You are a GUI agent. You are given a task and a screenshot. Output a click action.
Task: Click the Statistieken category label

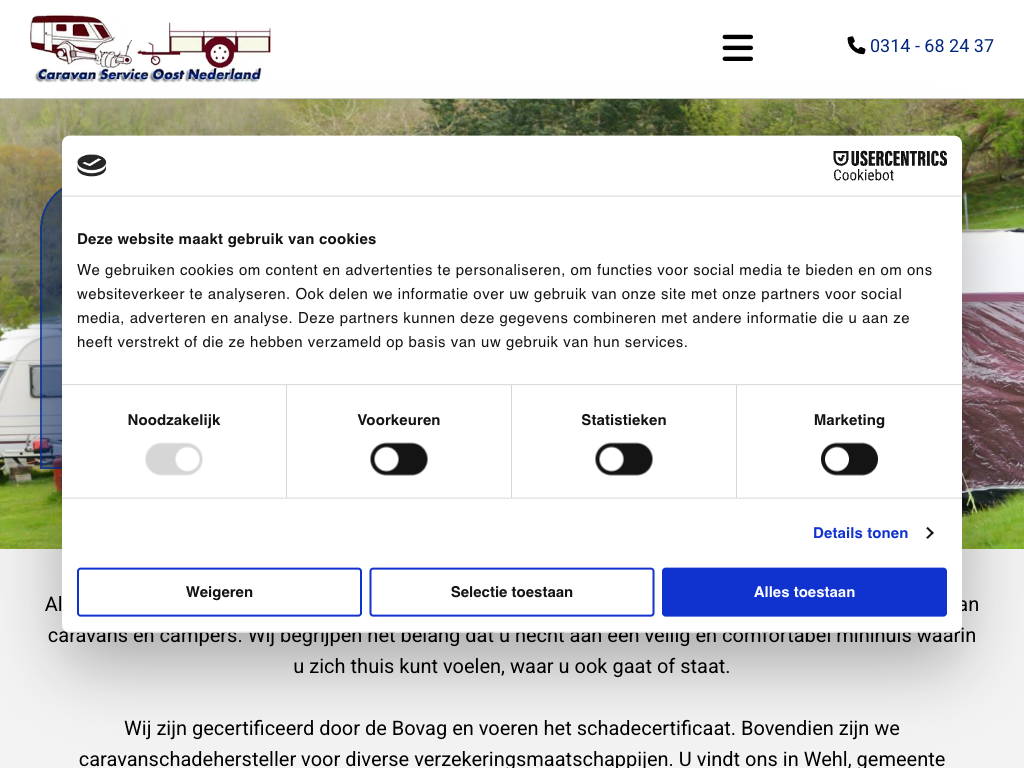(x=624, y=420)
